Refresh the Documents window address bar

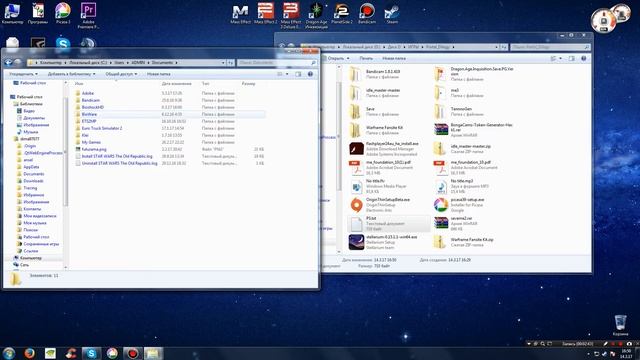[231, 63]
